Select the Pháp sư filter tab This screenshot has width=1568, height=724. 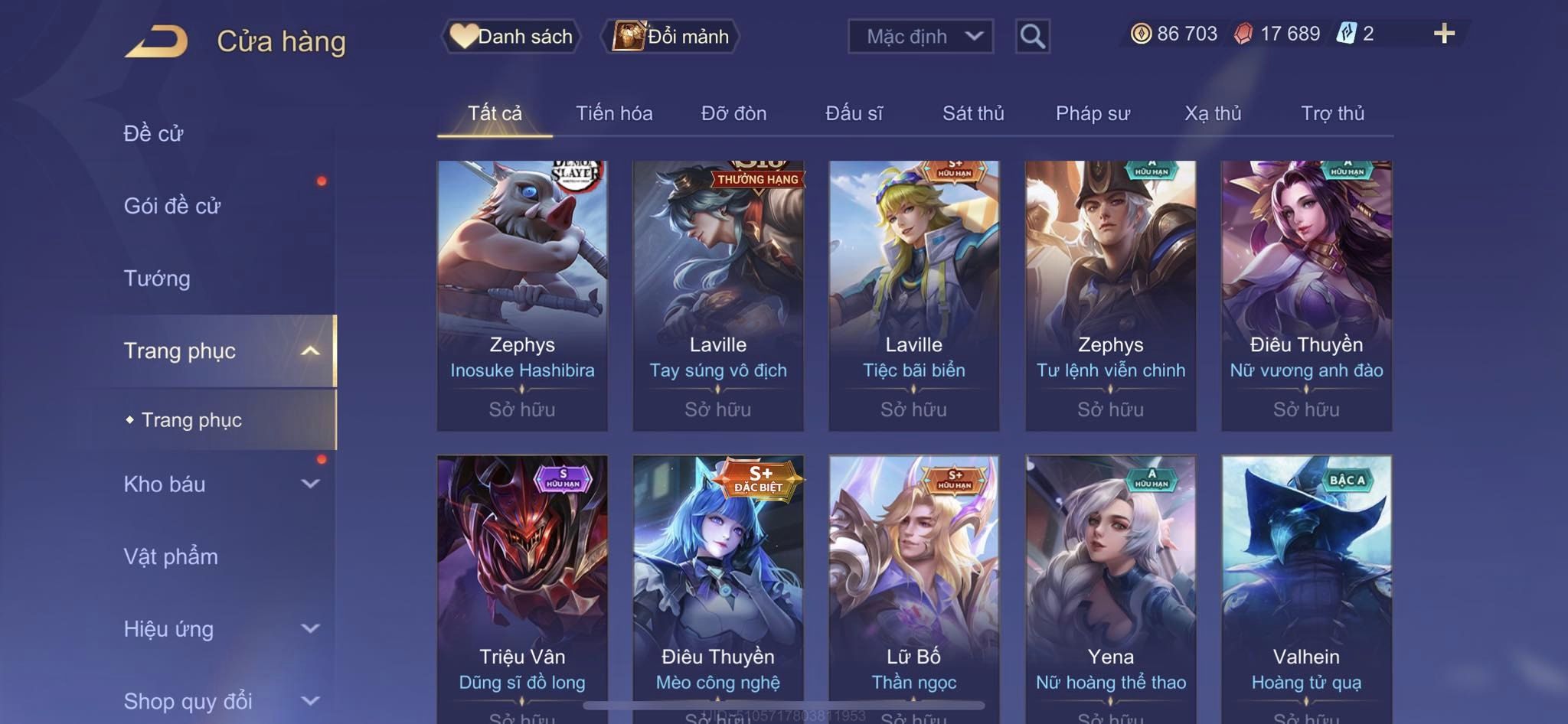pos(1093,113)
